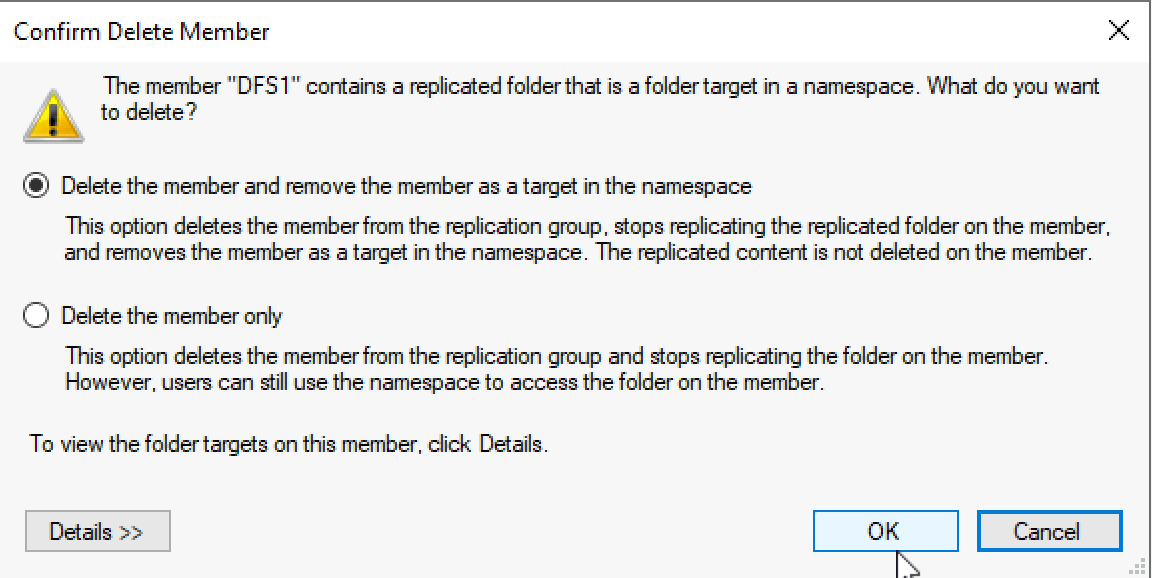Close the Confirm Delete Member dialog

click(1118, 32)
